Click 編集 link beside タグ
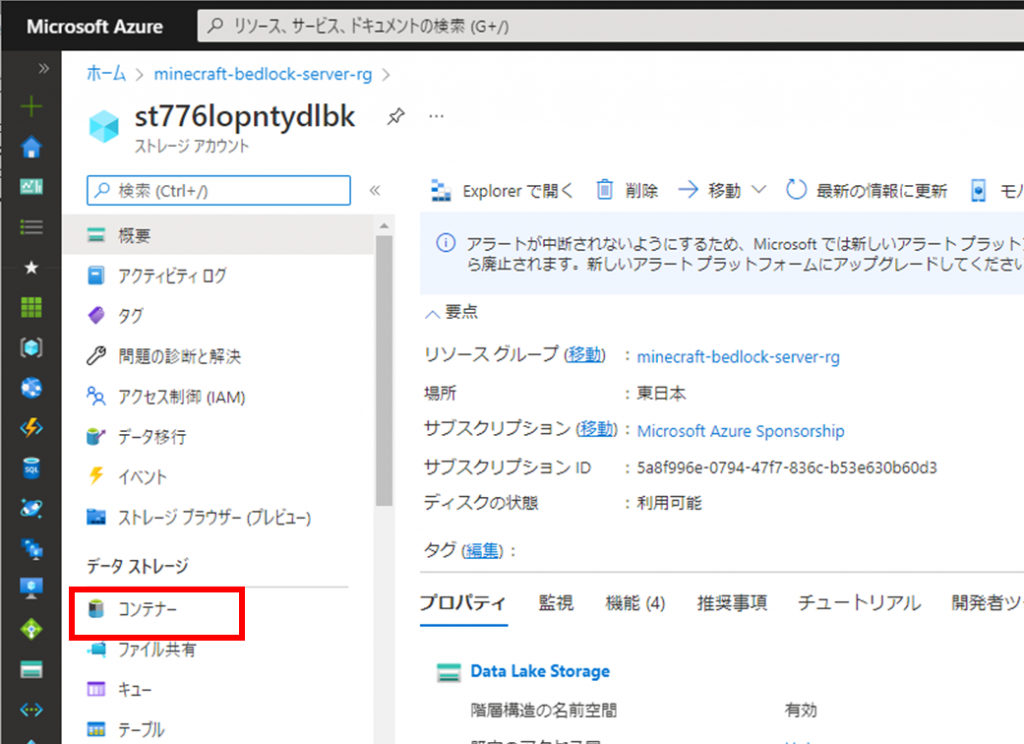This screenshot has width=1024, height=744. pyautogui.click(x=482, y=551)
